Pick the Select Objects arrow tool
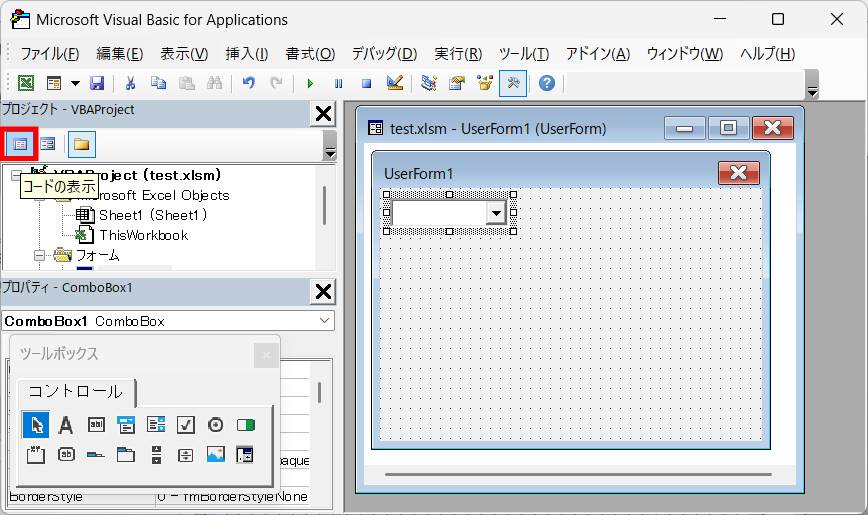Image resolution: width=868 pixels, height=515 pixels. (x=36, y=425)
